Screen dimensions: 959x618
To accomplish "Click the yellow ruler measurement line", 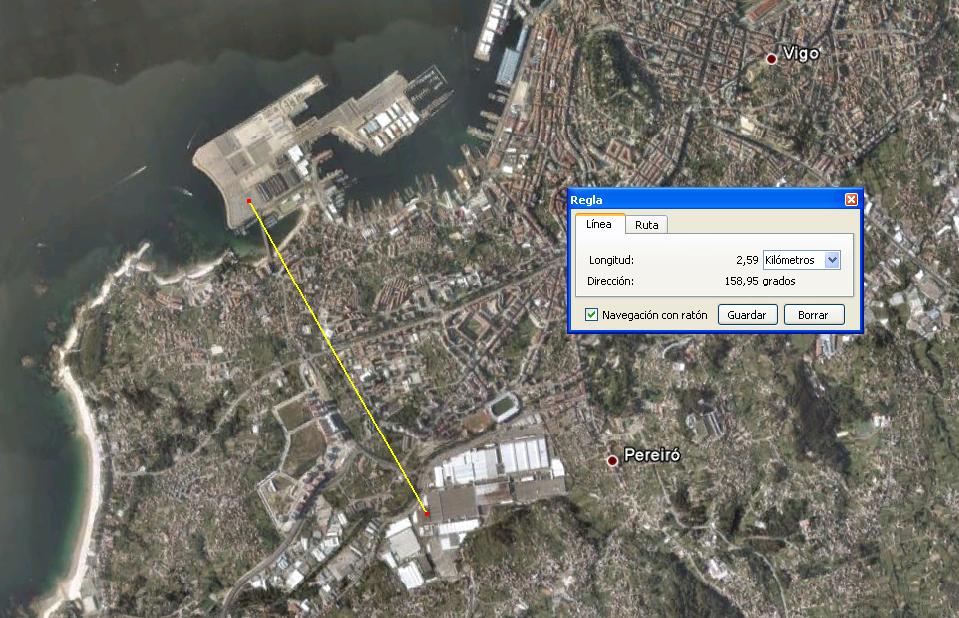I will click(338, 357).
